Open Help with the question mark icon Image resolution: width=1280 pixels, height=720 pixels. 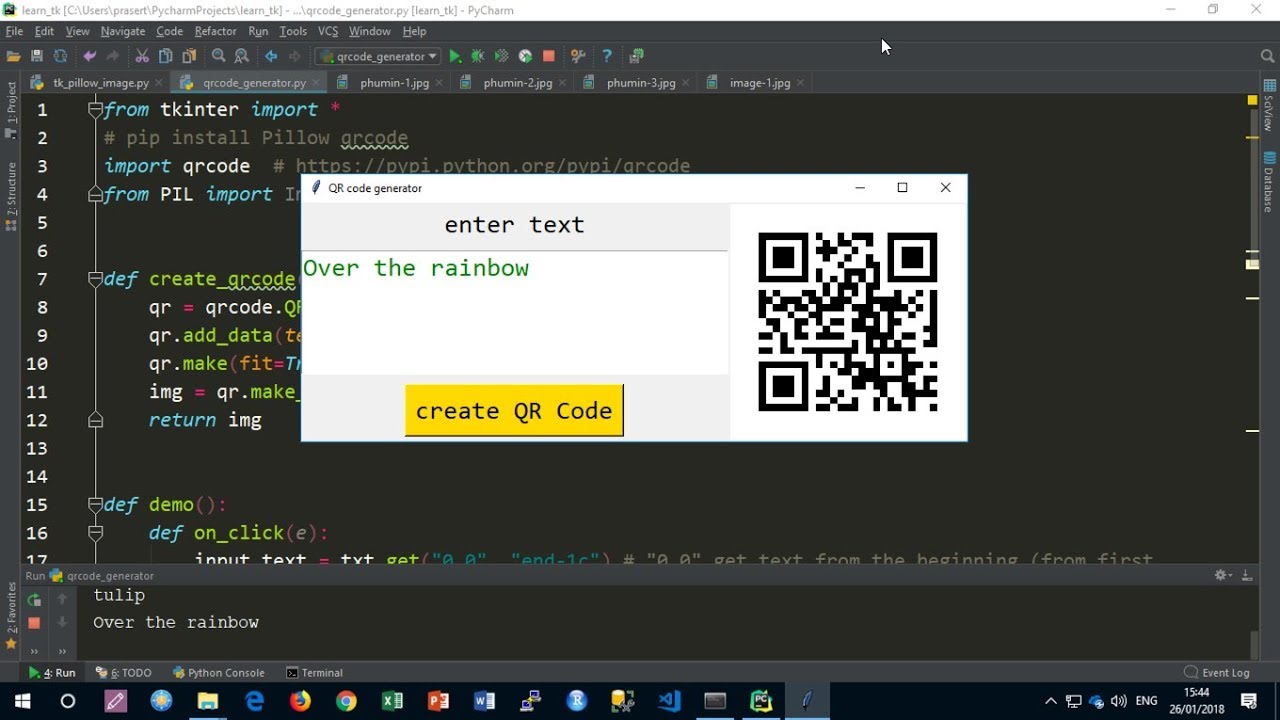click(606, 56)
